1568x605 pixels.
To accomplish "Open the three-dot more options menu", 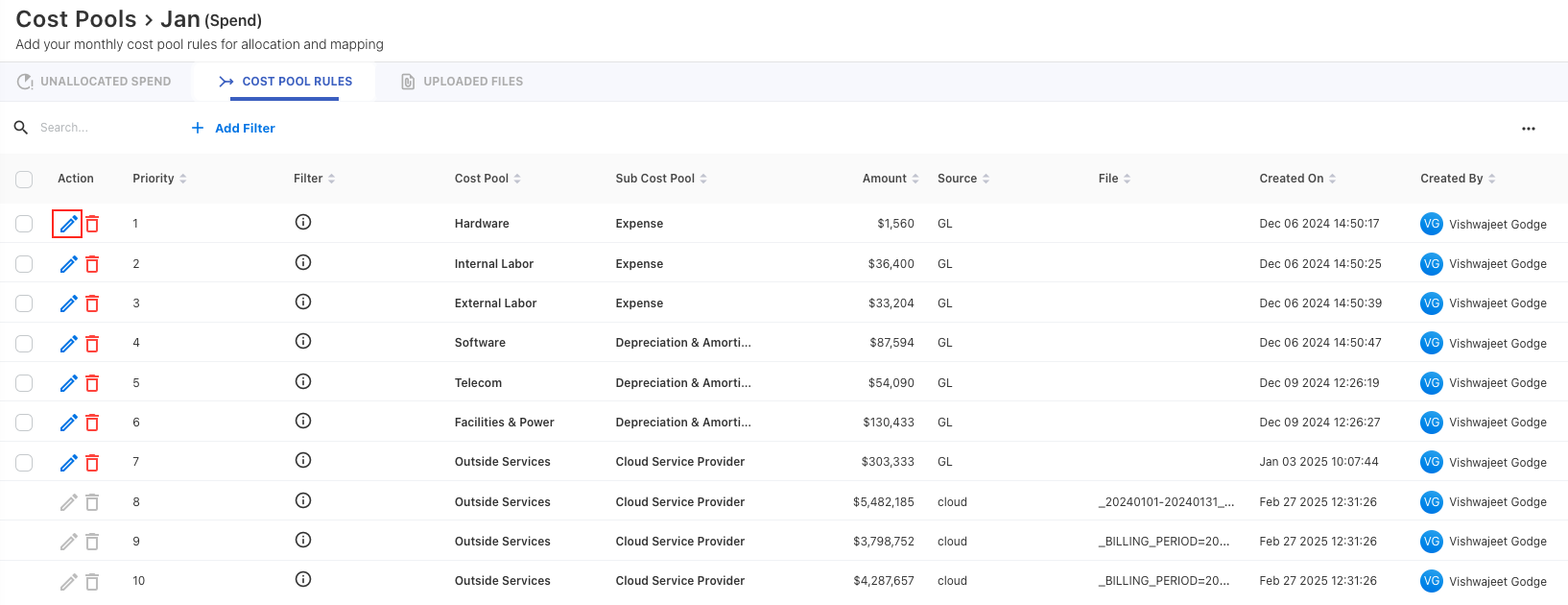I will pyautogui.click(x=1528, y=129).
